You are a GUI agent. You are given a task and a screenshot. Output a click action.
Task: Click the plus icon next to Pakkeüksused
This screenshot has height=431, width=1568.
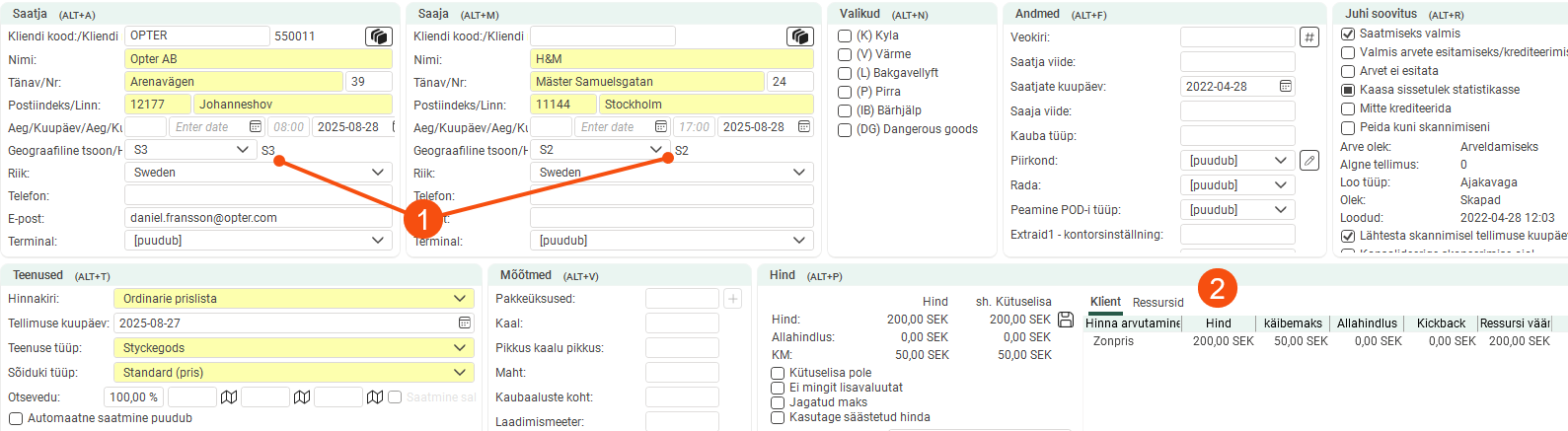click(732, 299)
